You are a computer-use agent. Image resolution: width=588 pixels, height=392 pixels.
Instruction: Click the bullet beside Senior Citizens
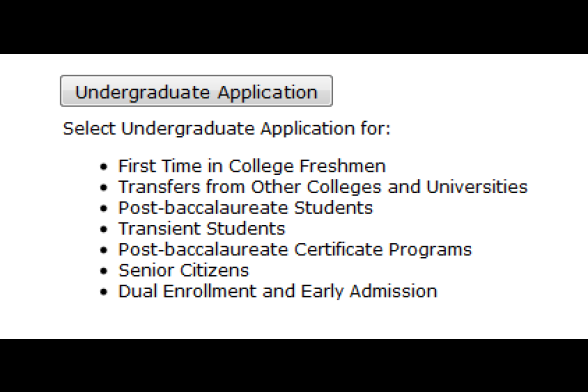click(104, 271)
